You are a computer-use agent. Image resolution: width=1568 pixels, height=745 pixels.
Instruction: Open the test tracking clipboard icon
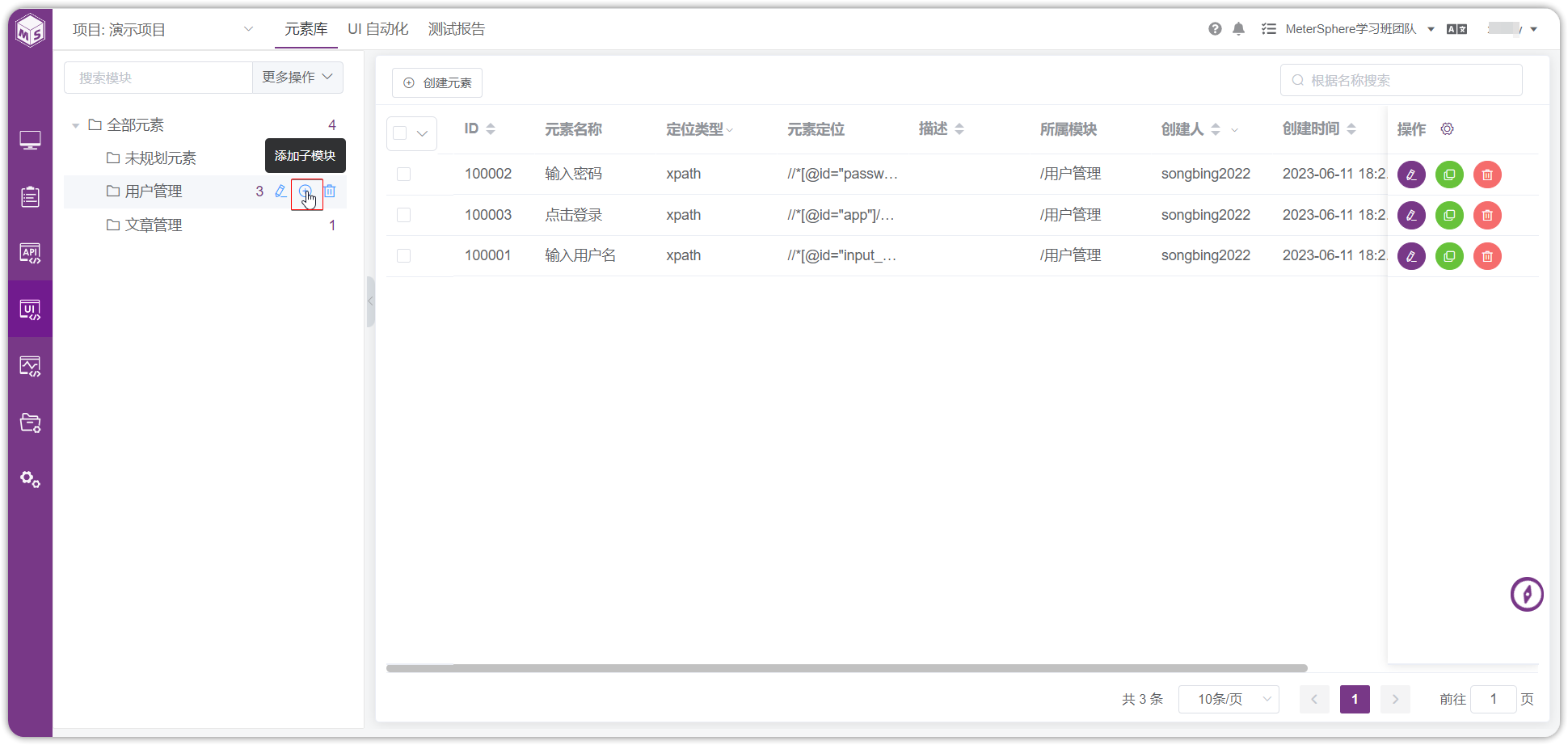pos(31,196)
